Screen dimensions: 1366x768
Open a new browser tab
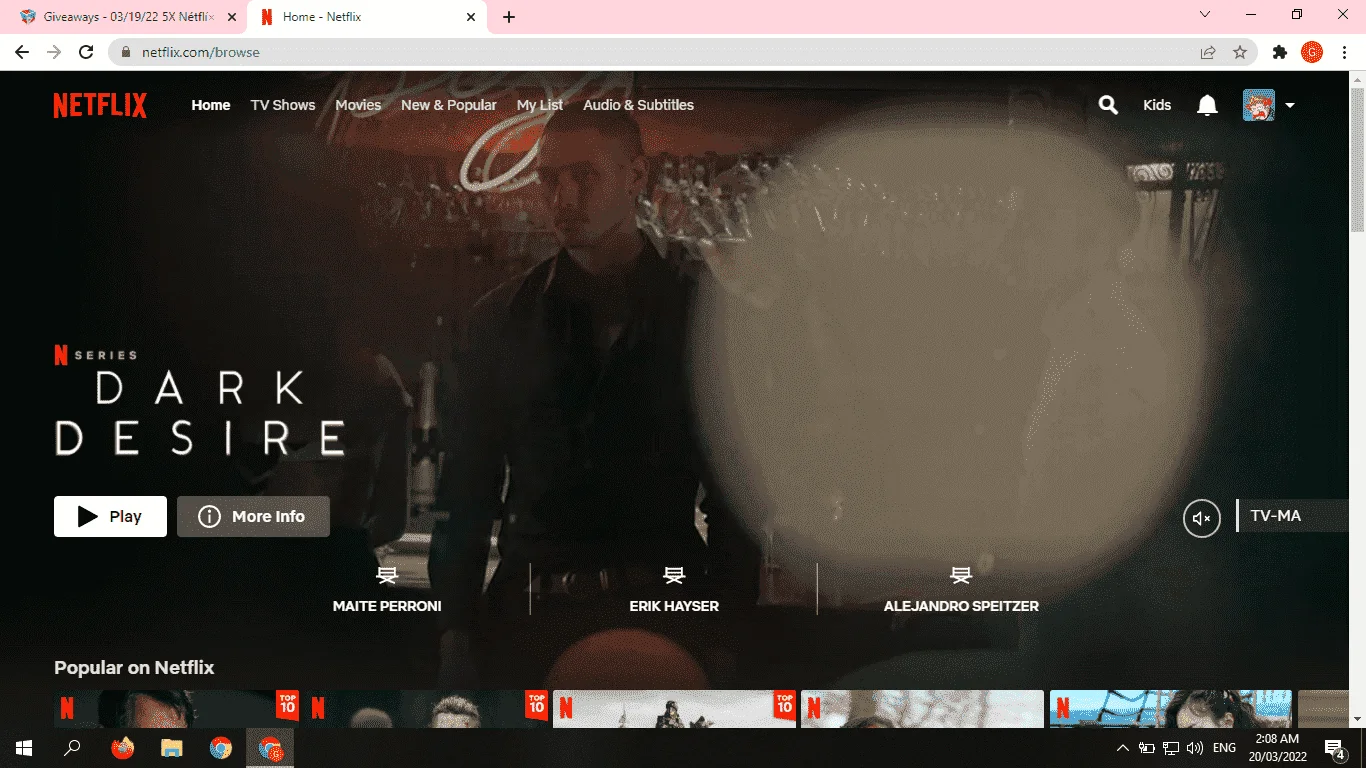[x=509, y=17]
